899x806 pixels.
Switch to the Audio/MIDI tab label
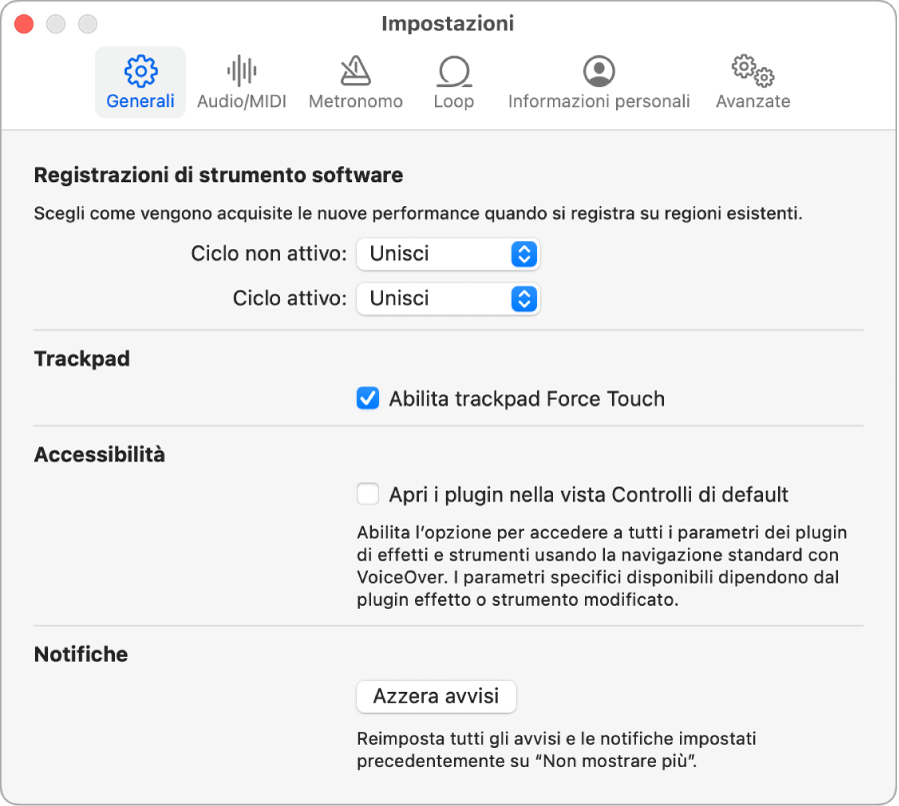[x=242, y=101]
